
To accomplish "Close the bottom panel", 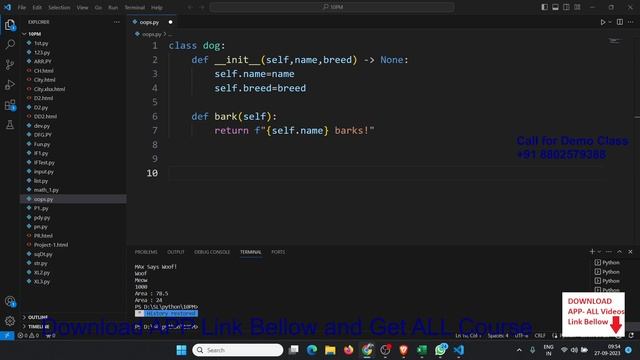I will [630, 251].
